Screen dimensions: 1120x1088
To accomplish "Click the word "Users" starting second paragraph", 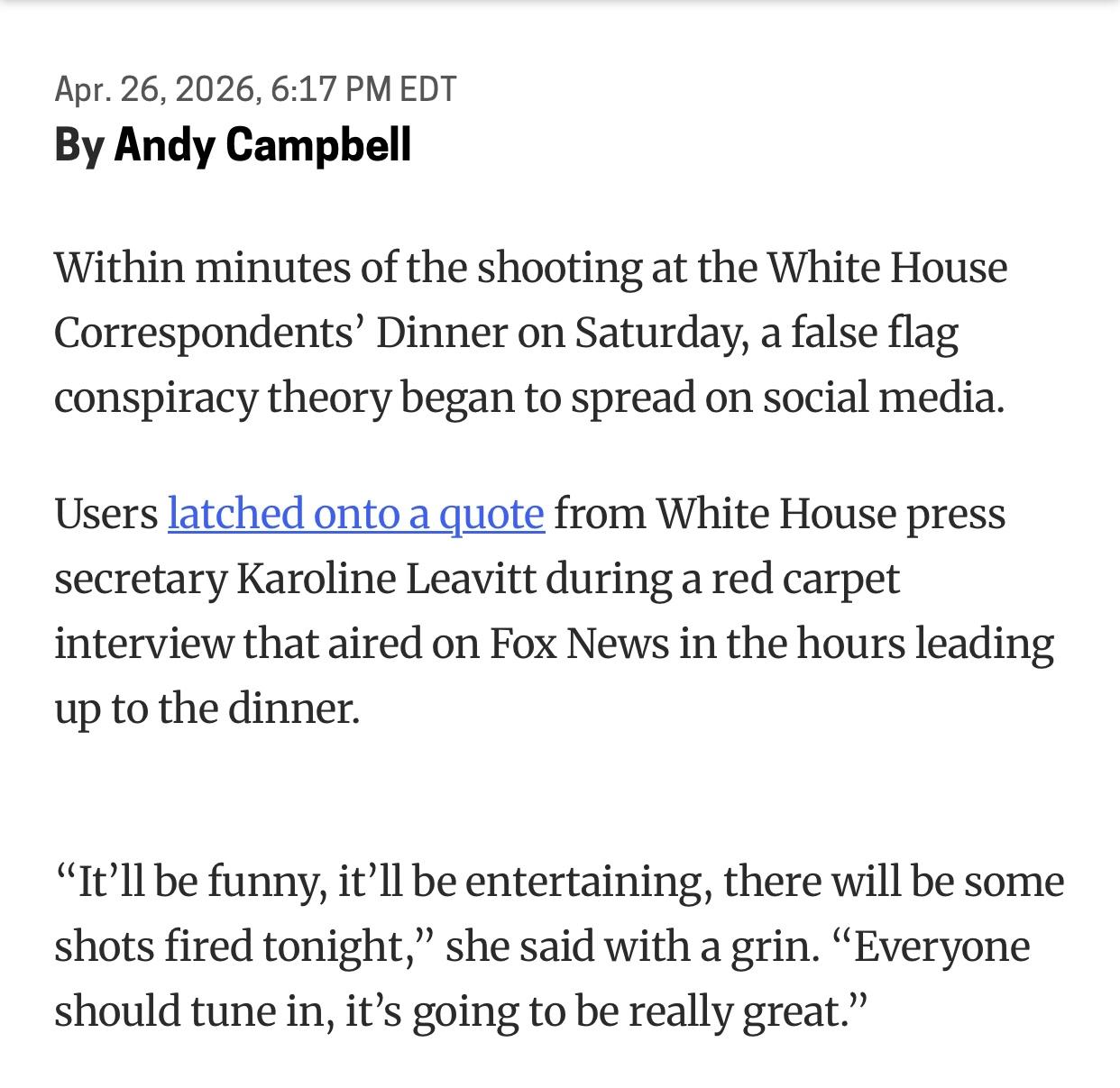I will point(106,514).
